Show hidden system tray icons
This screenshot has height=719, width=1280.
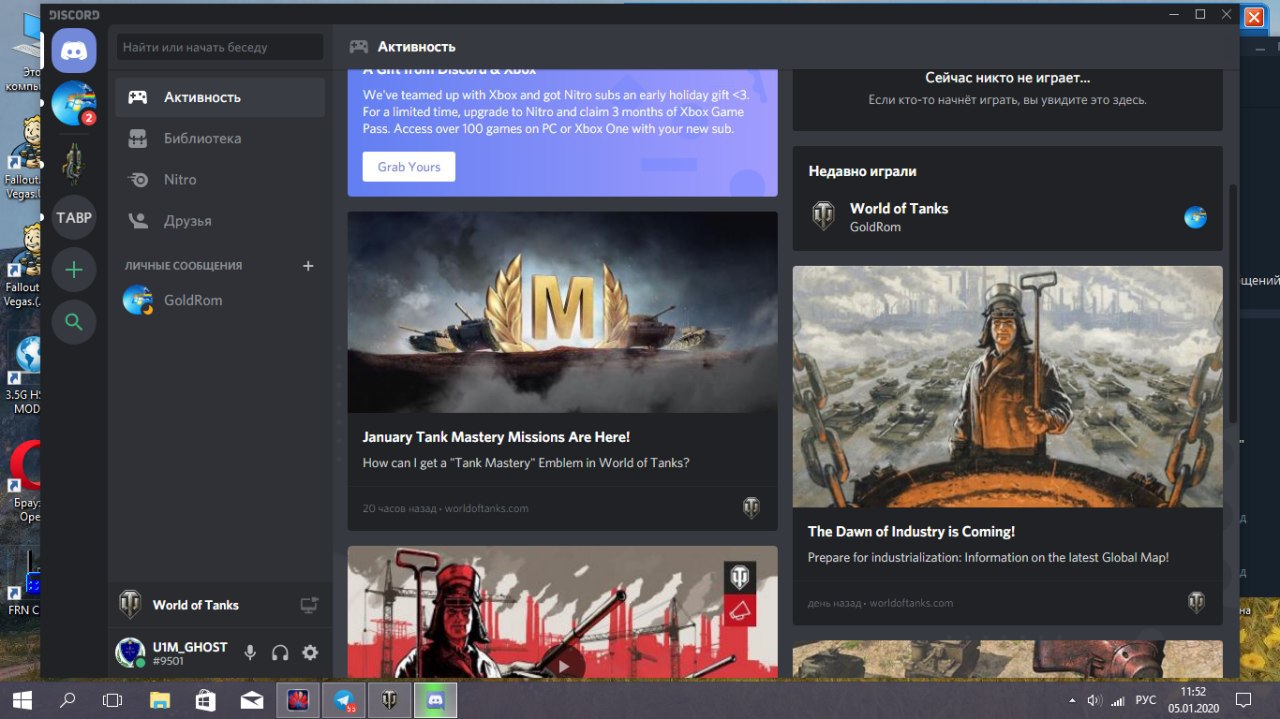[x=1072, y=700]
